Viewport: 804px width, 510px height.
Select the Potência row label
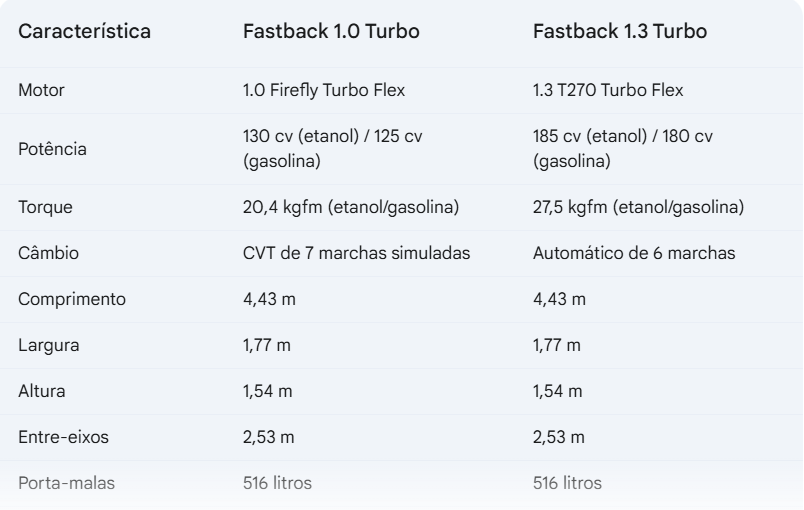[x=52, y=149]
